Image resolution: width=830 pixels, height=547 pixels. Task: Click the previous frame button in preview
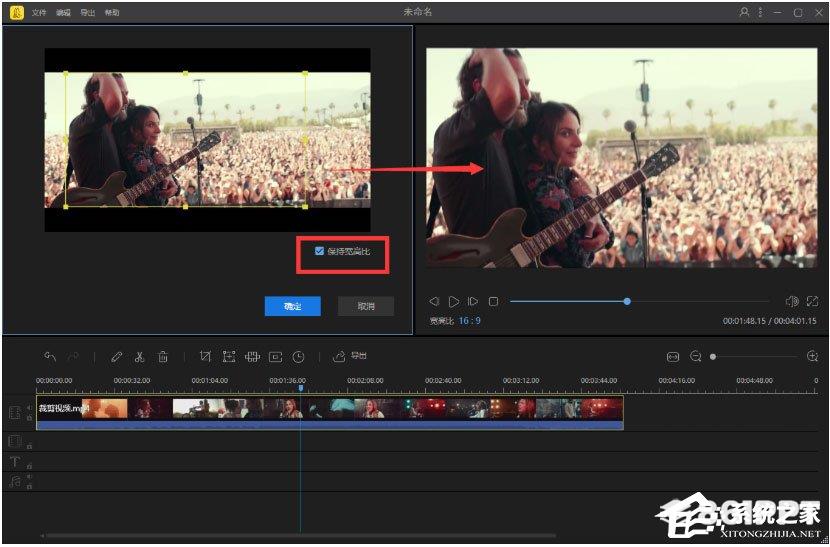(434, 301)
